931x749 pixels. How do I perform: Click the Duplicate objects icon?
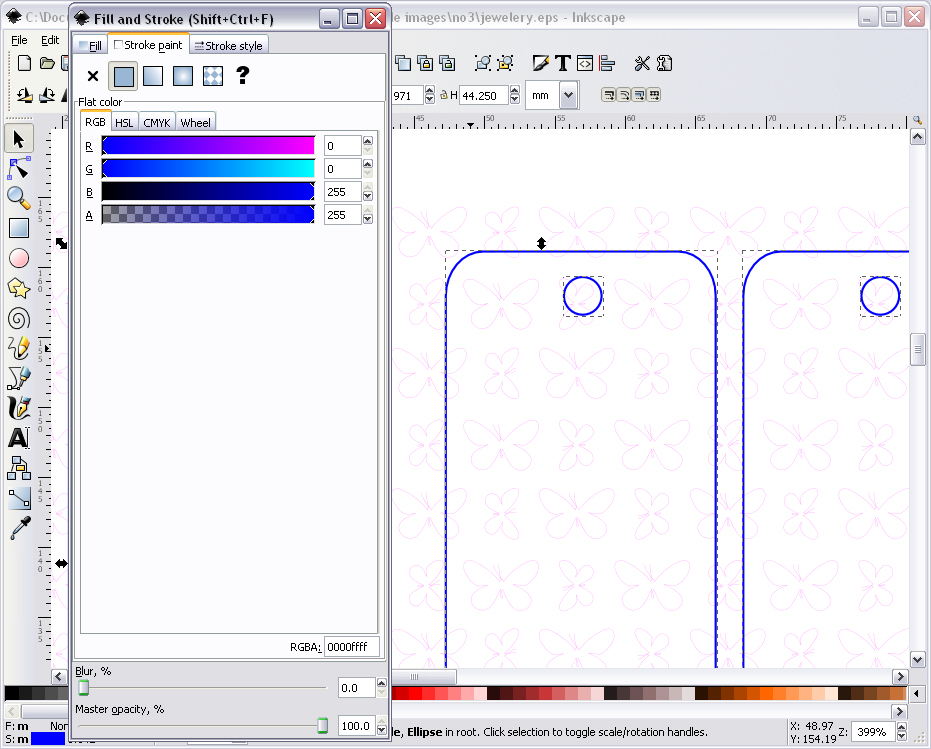coord(403,63)
